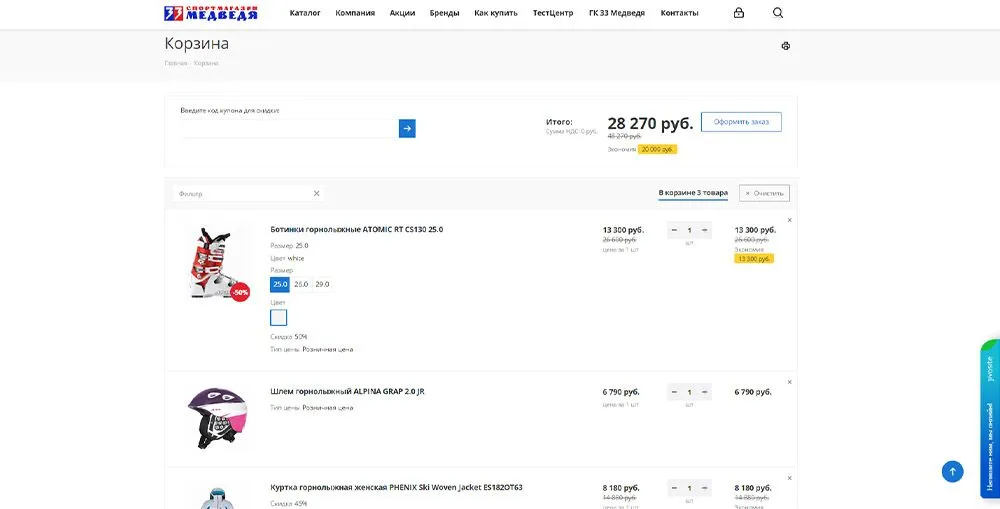Click the Оформить заказ button

(741, 122)
